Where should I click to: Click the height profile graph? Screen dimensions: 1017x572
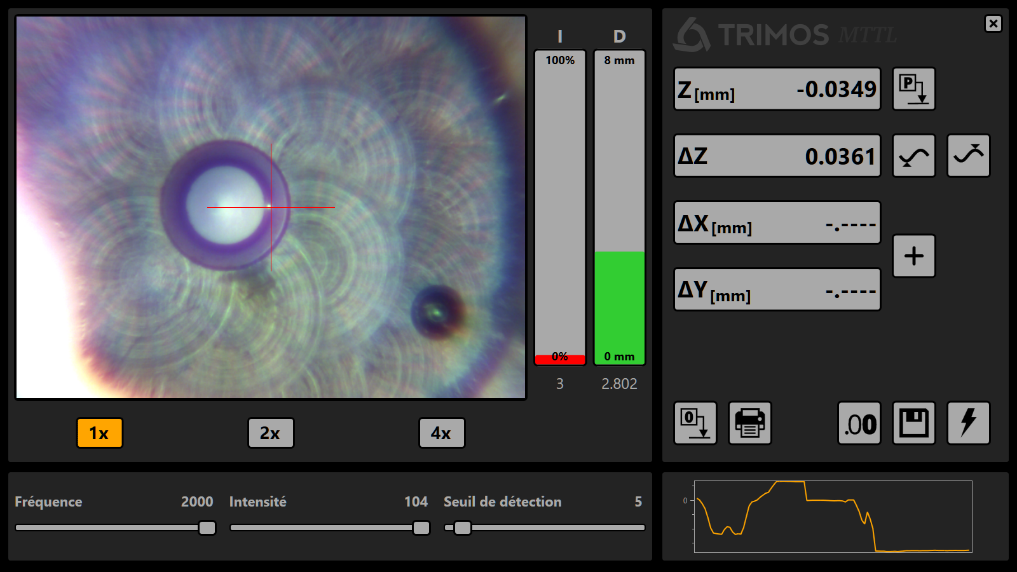[x=833, y=516]
